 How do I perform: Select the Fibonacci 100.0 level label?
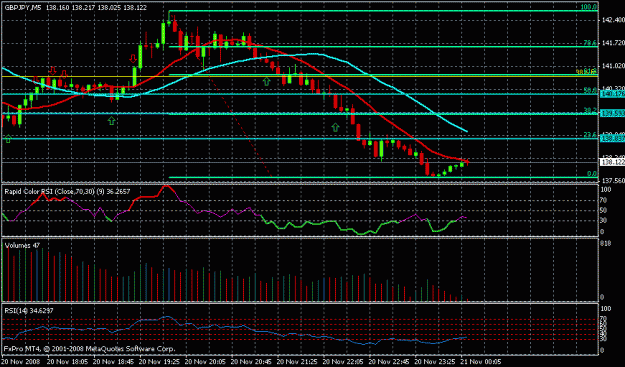tap(588, 7)
